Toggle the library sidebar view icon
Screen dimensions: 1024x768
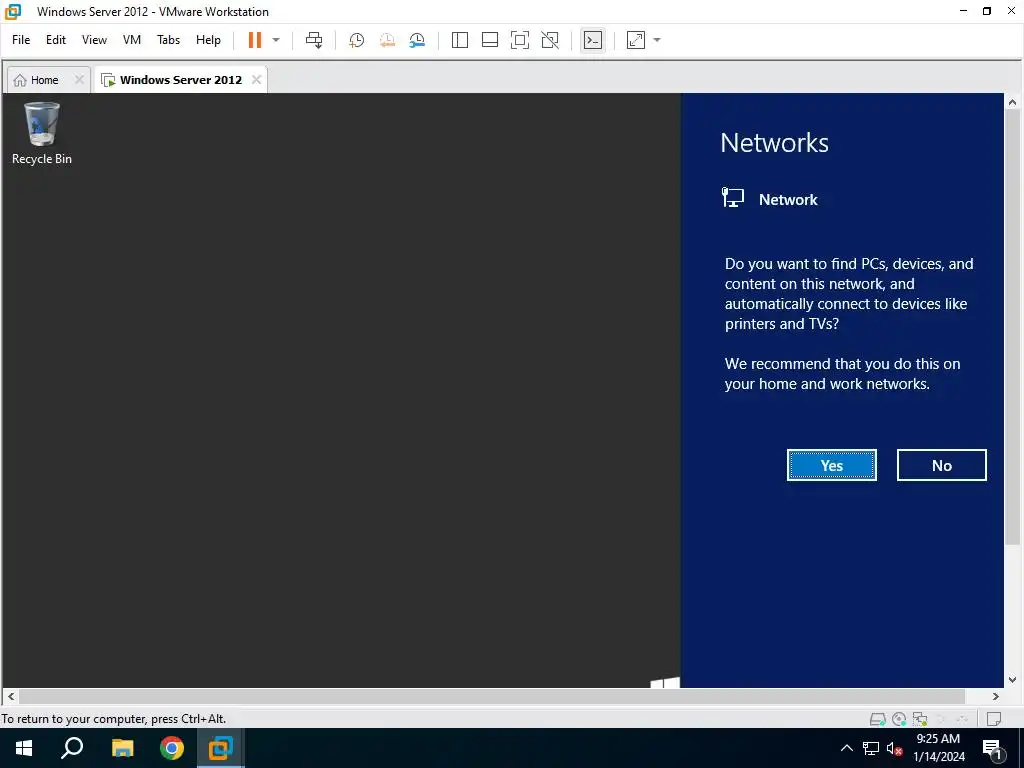click(460, 40)
